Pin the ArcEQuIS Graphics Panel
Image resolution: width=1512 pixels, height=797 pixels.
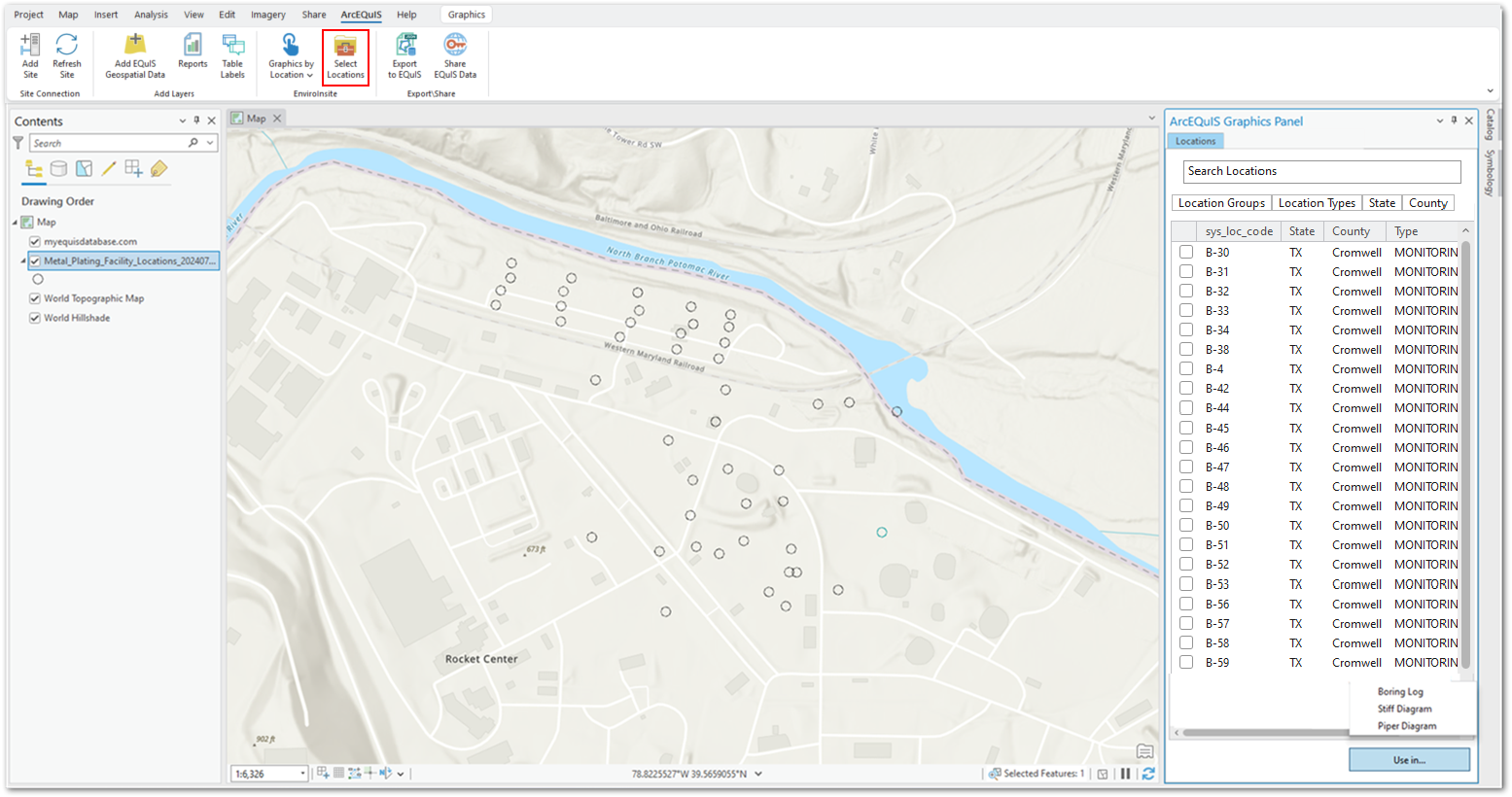[1454, 121]
